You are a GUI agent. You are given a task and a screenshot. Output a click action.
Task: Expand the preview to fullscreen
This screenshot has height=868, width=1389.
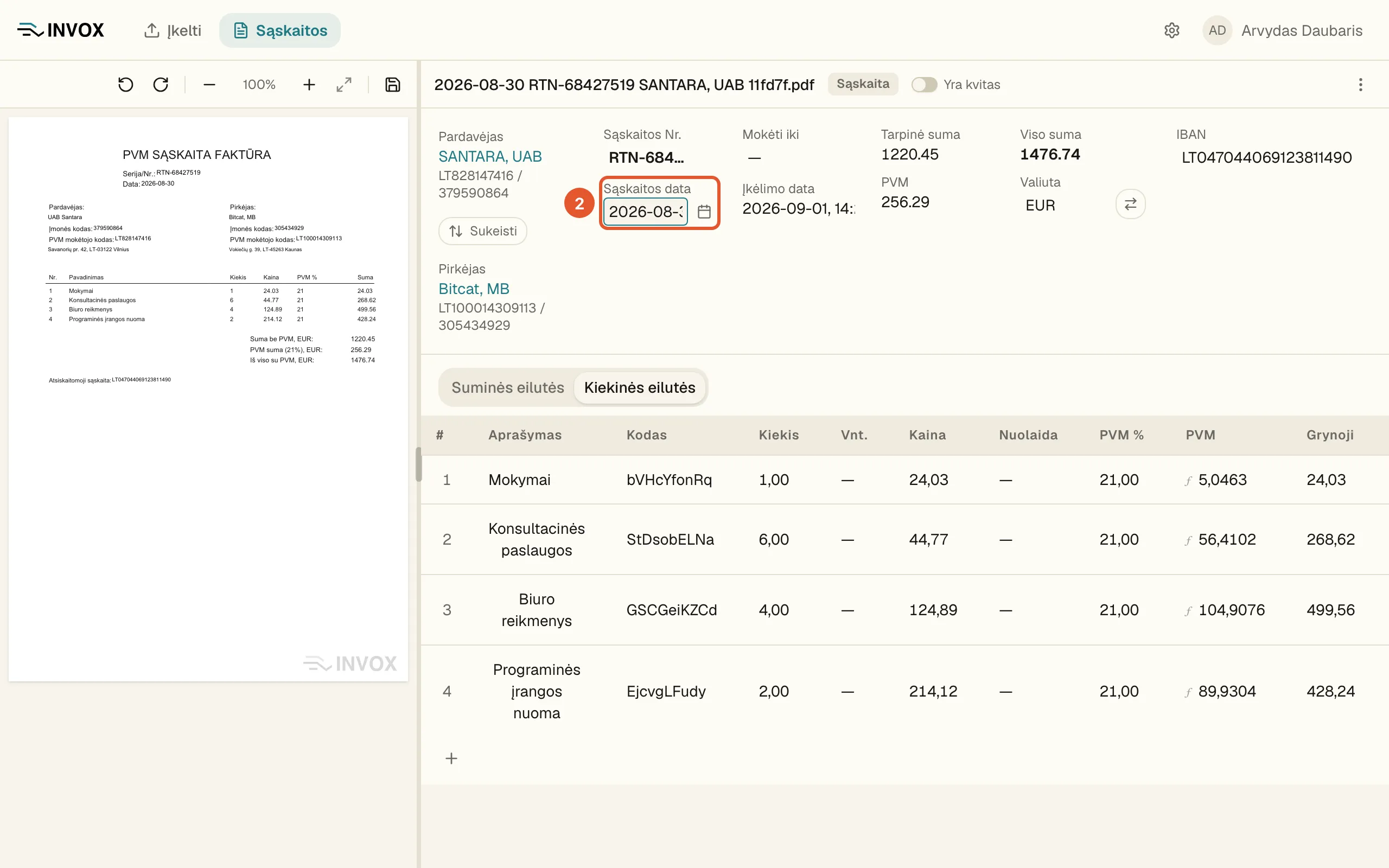click(x=344, y=85)
